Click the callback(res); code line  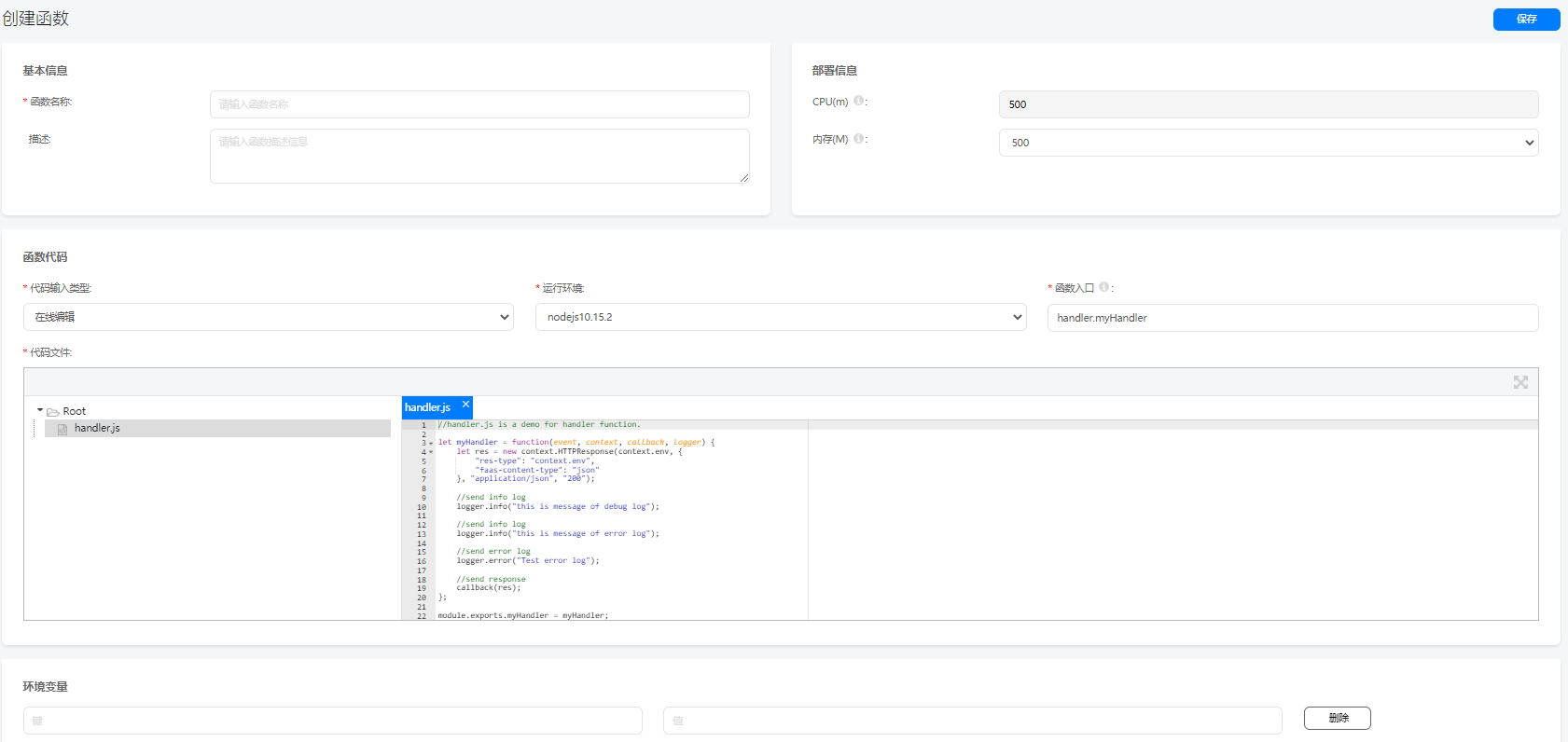coord(489,587)
